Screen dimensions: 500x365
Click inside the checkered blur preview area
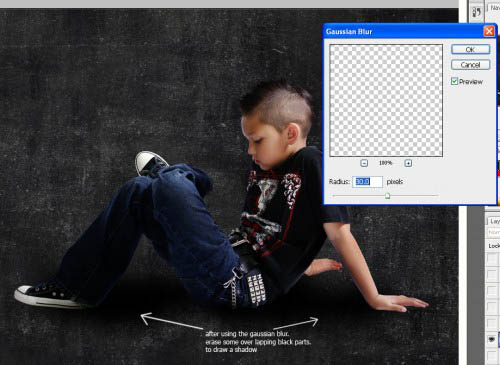(386, 100)
